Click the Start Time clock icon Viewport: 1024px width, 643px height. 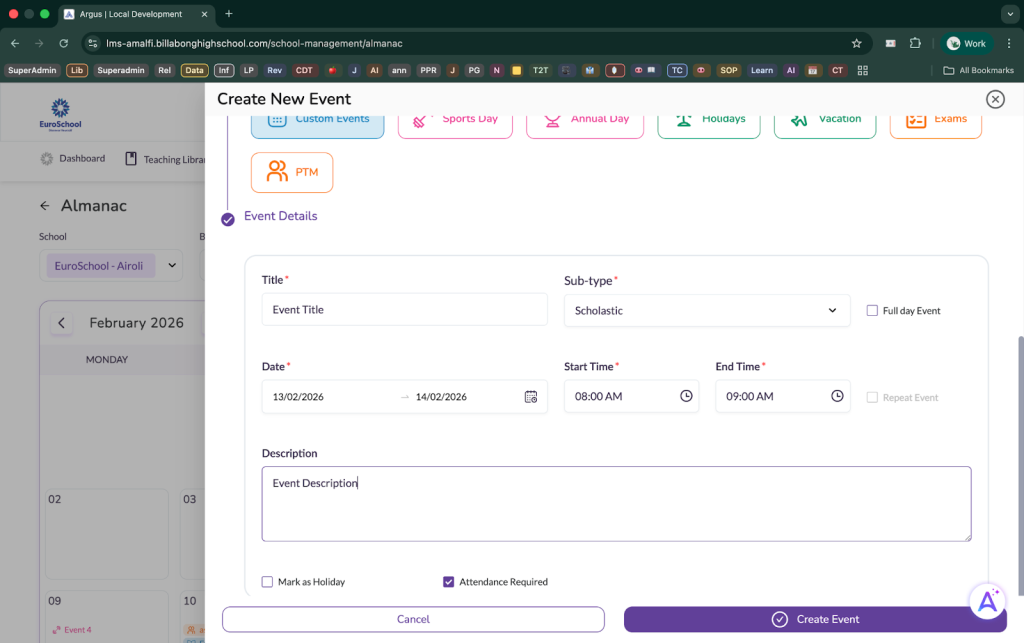(x=686, y=397)
